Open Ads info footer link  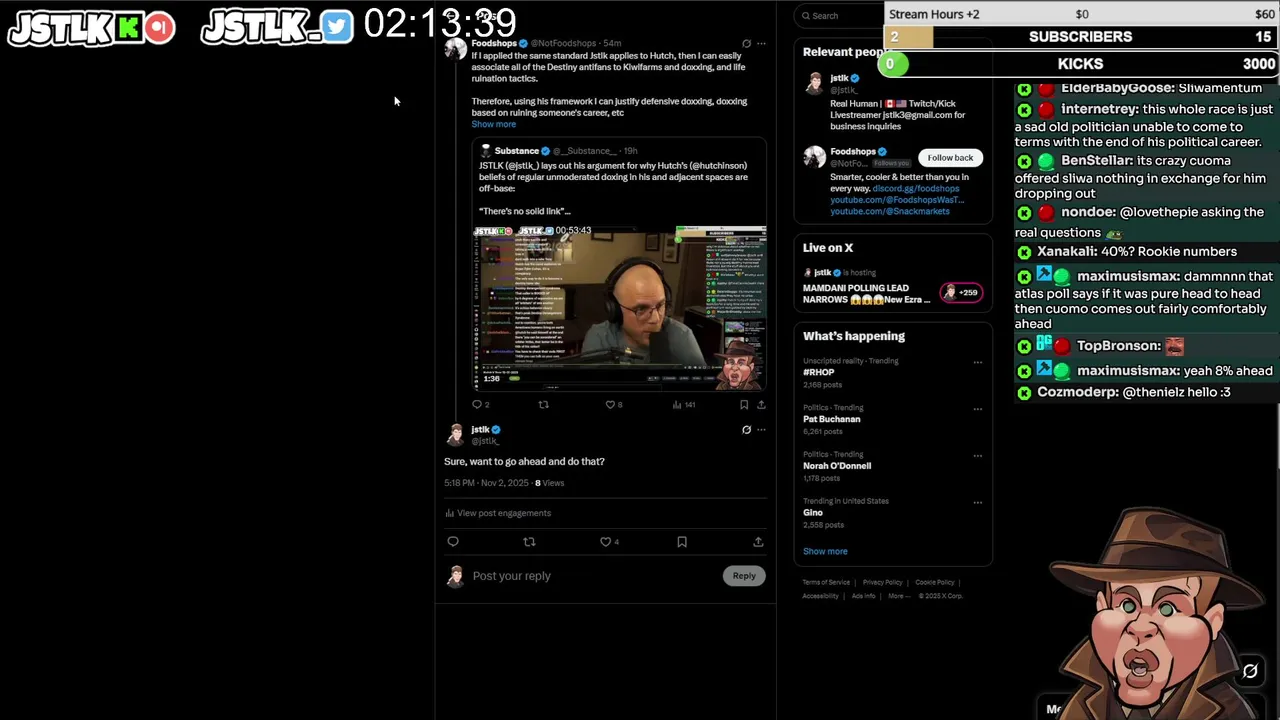pos(863,596)
